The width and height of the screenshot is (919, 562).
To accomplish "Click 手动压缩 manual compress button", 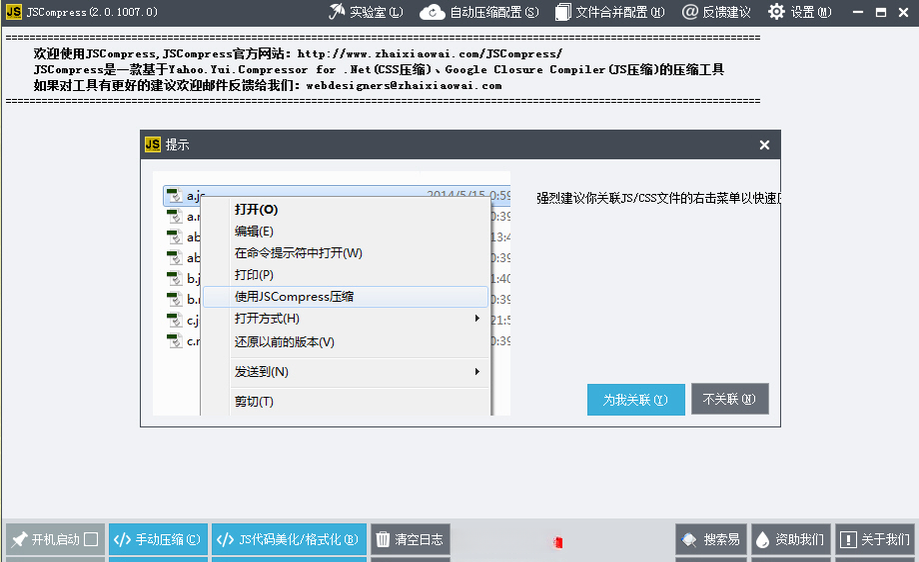I will pos(158,539).
